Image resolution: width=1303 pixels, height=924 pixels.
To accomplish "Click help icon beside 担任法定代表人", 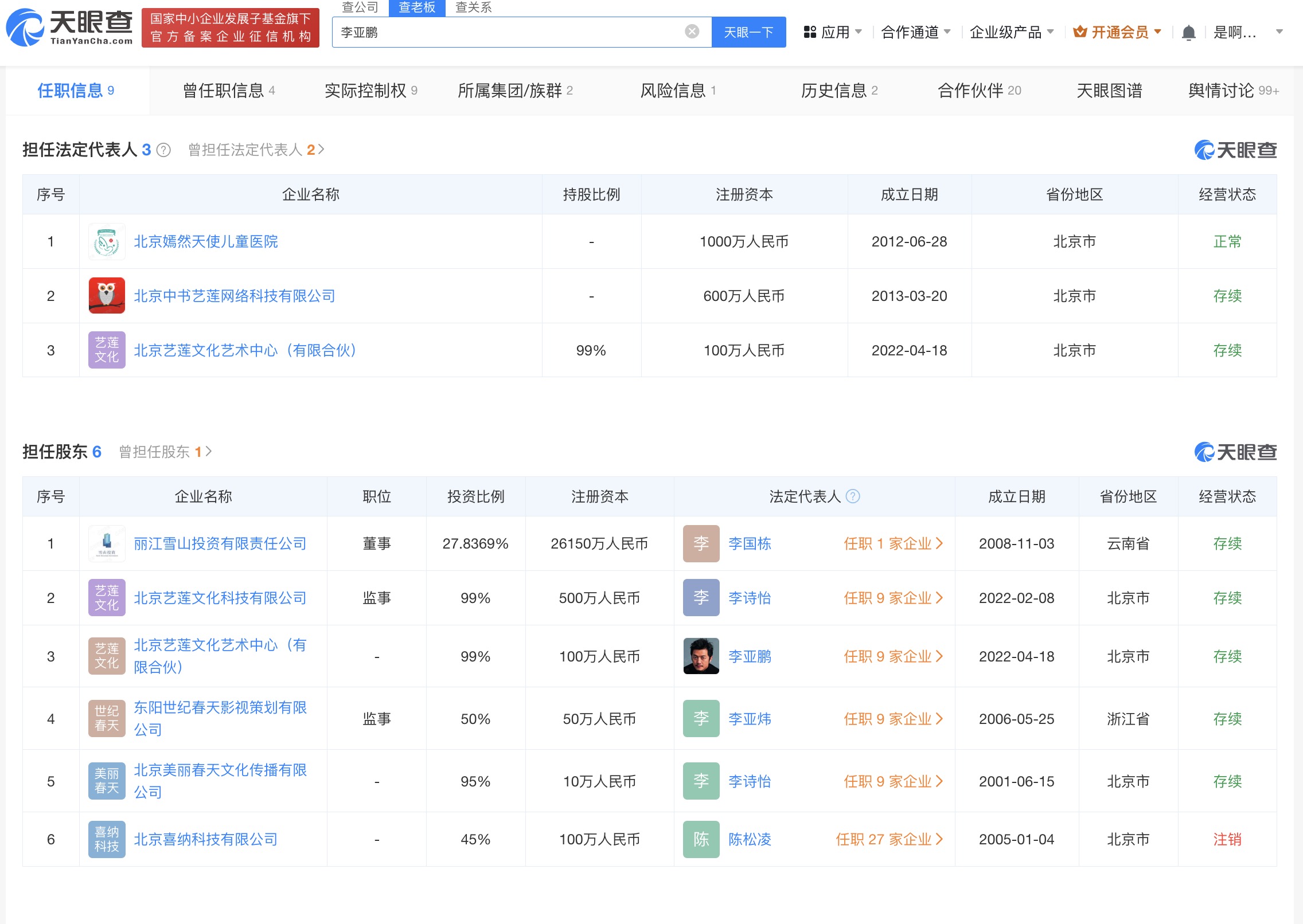I will click(x=164, y=150).
